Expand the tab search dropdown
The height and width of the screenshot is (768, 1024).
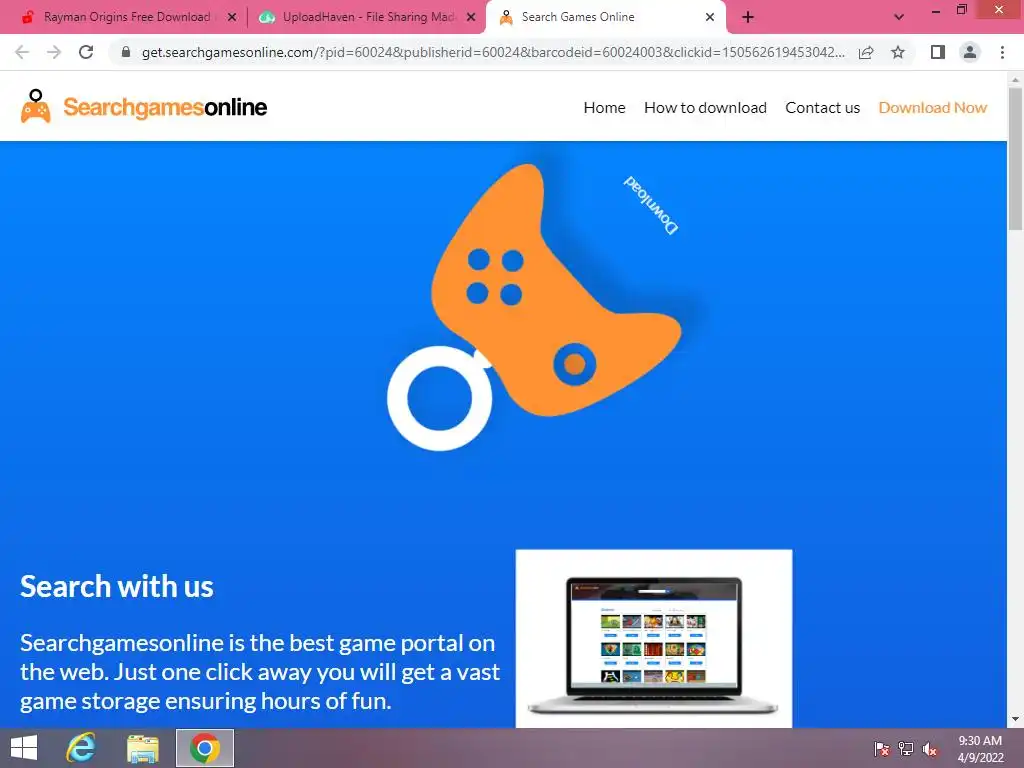click(x=899, y=17)
